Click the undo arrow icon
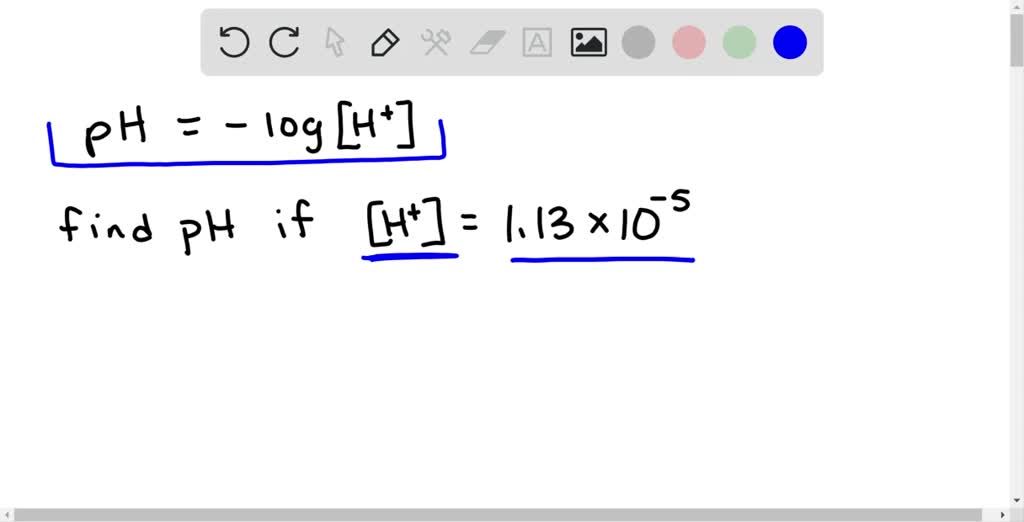1024x522 pixels. tap(234, 42)
